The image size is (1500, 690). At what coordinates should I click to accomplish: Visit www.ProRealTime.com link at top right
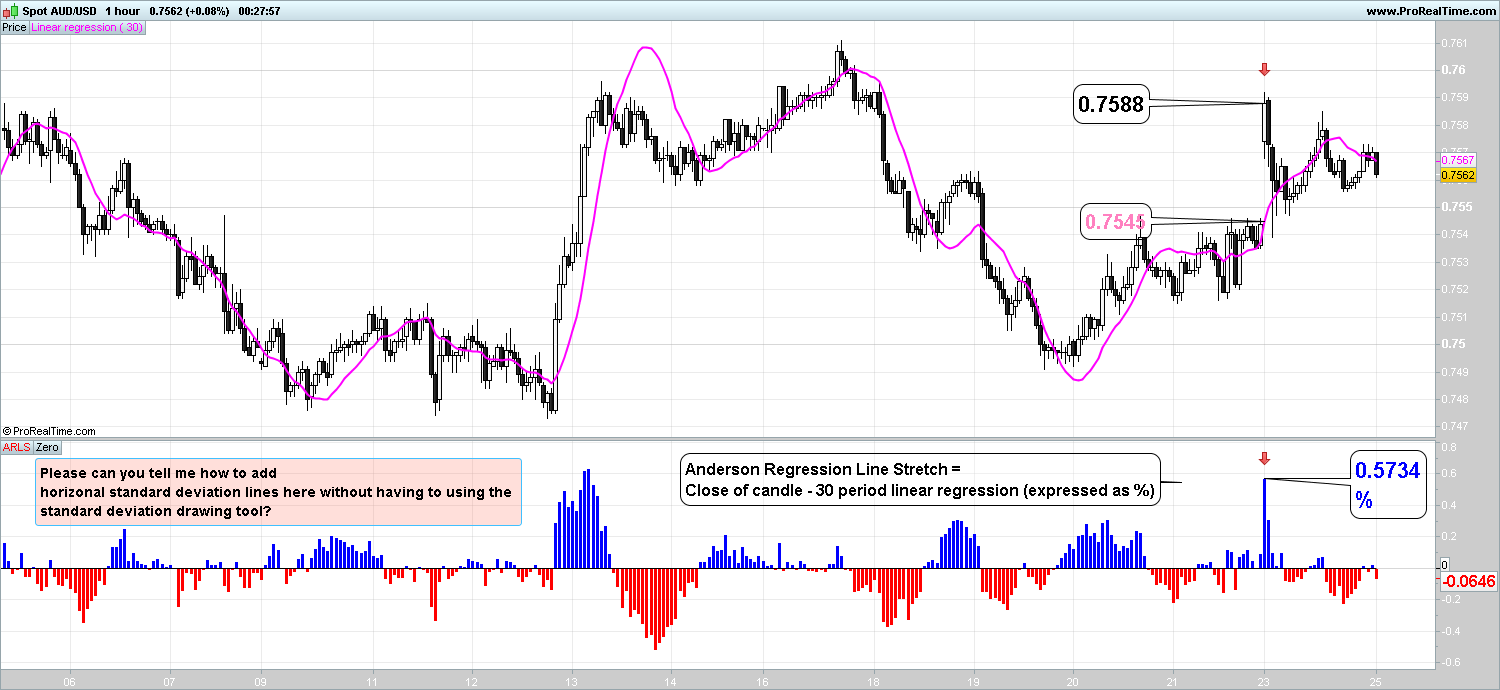click(1431, 11)
